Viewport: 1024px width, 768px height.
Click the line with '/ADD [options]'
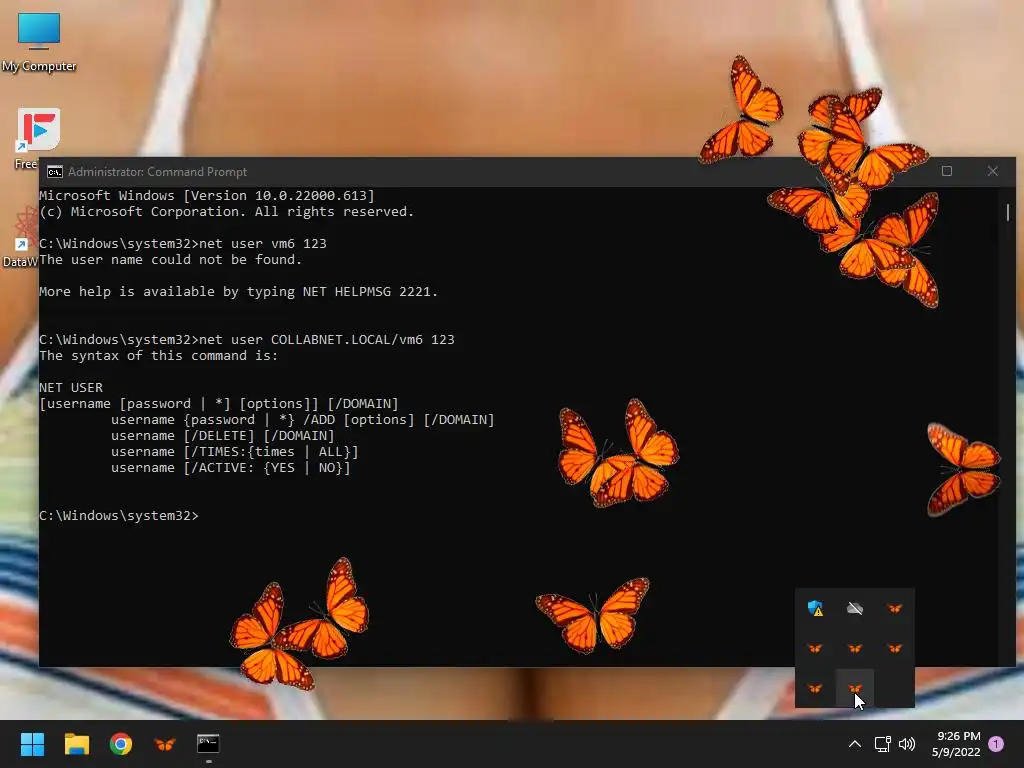(x=302, y=420)
